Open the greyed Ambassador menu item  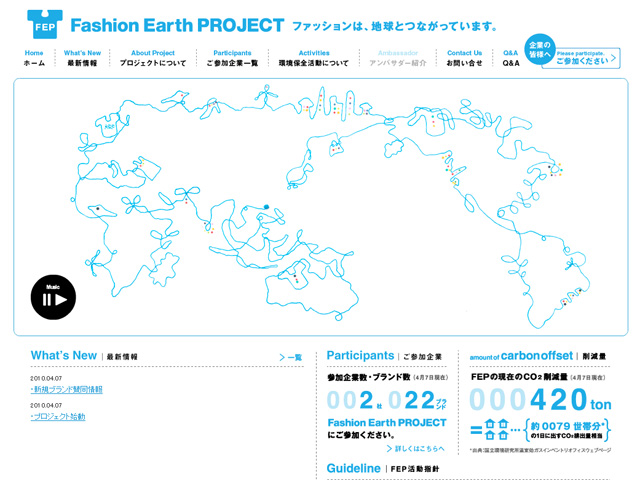[398, 58]
